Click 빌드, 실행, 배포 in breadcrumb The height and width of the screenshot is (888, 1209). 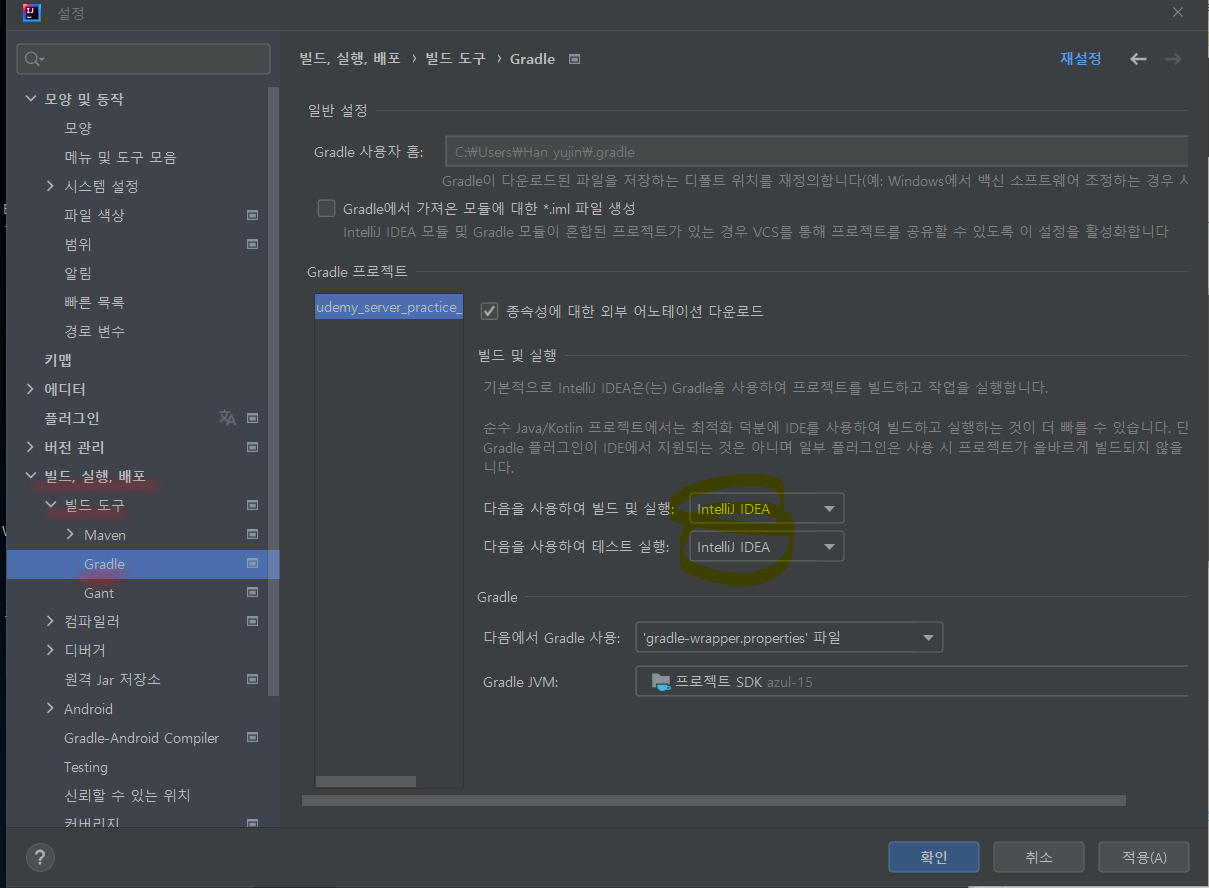tap(350, 59)
